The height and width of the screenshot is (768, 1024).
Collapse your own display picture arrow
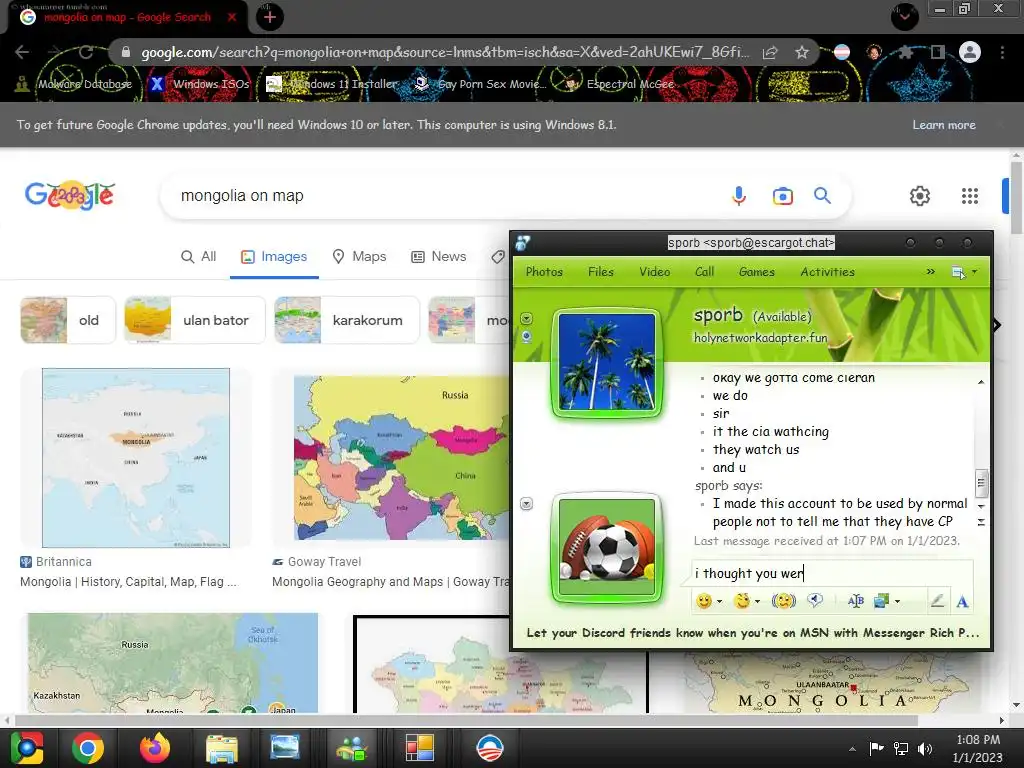pos(526,504)
